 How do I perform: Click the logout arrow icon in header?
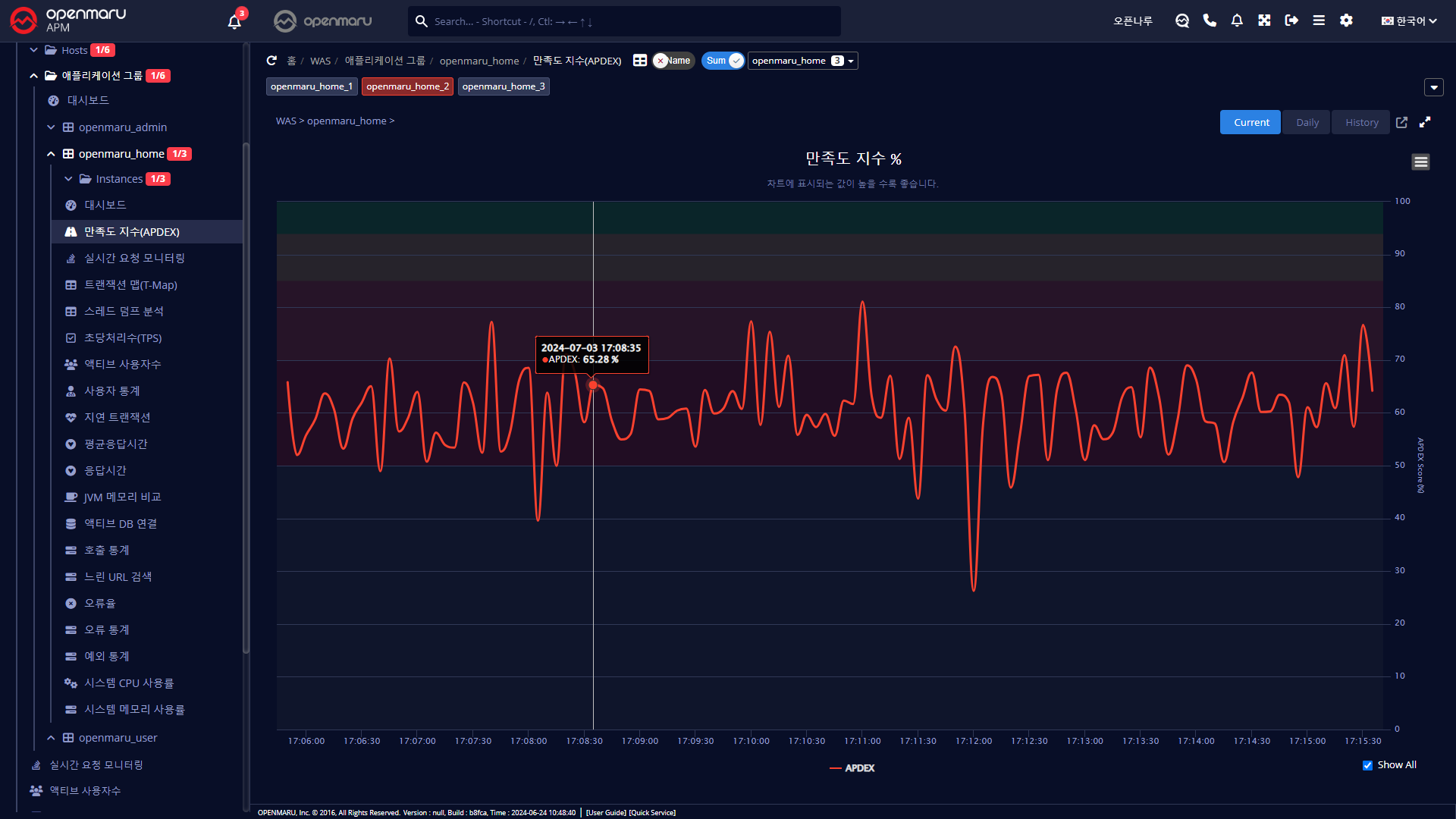click(x=1291, y=21)
